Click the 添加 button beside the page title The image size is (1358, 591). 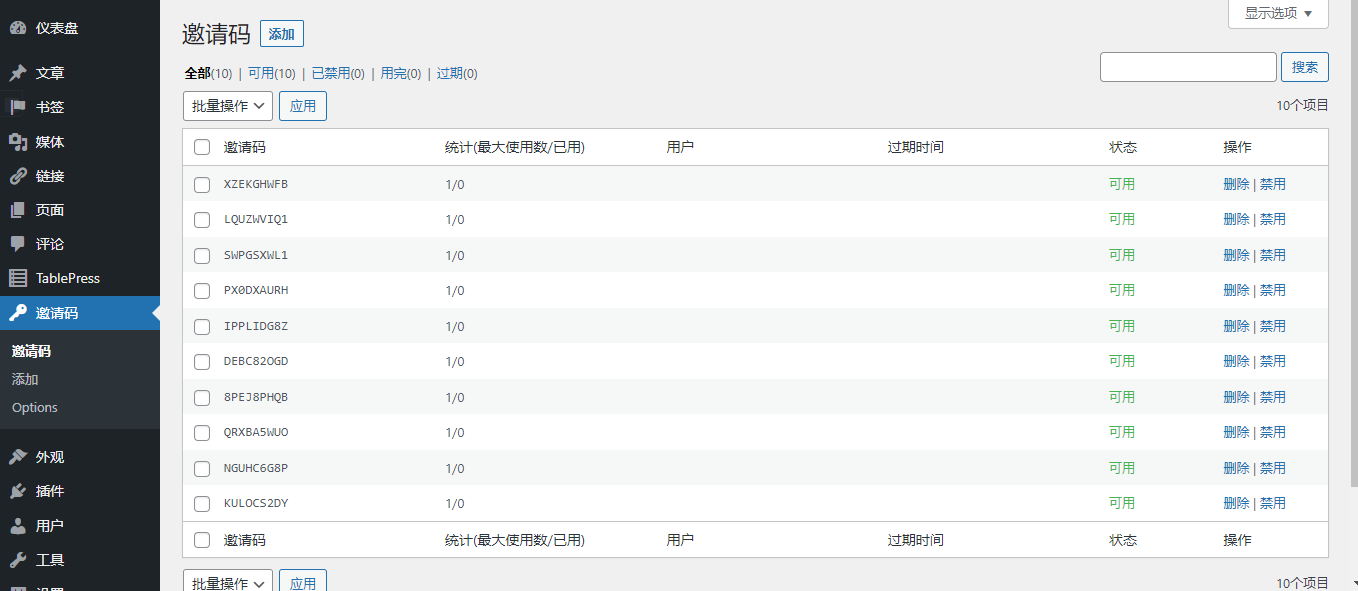281,34
